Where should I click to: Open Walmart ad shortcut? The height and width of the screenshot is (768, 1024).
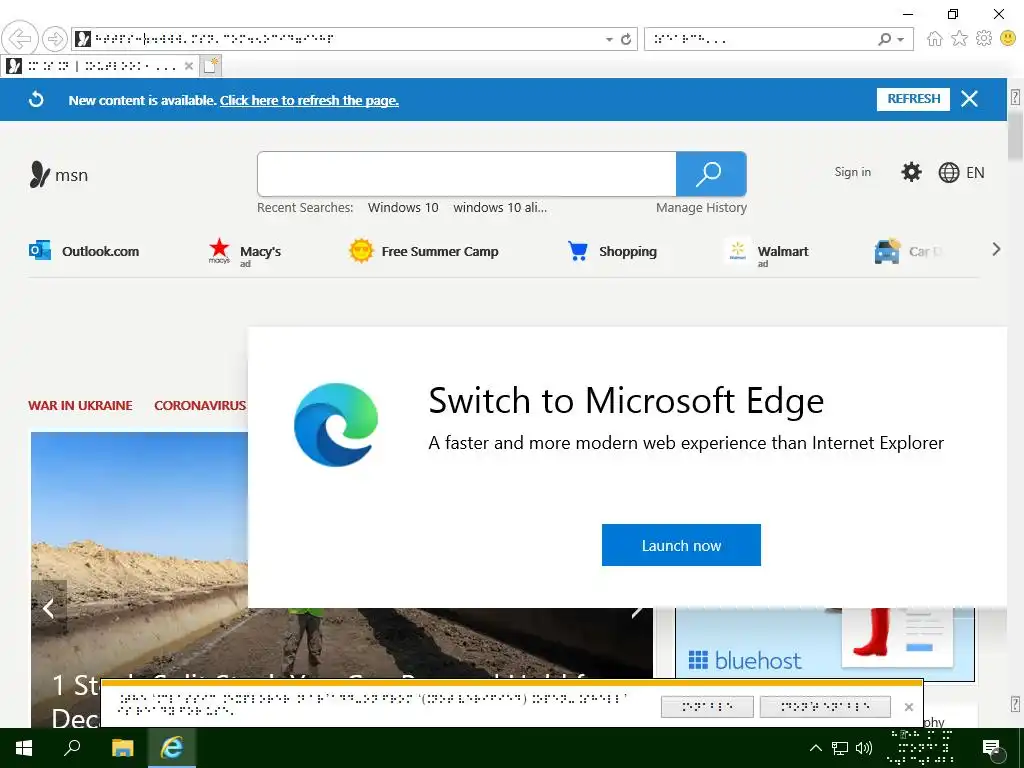point(767,252)
